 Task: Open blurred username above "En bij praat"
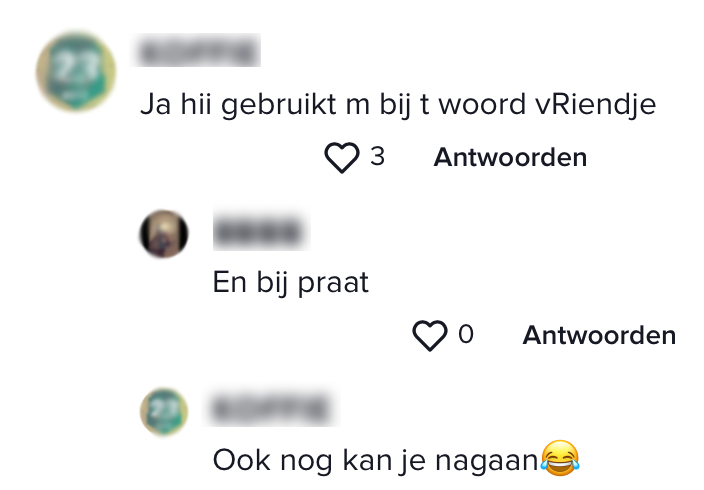click(x=260, y=231)
